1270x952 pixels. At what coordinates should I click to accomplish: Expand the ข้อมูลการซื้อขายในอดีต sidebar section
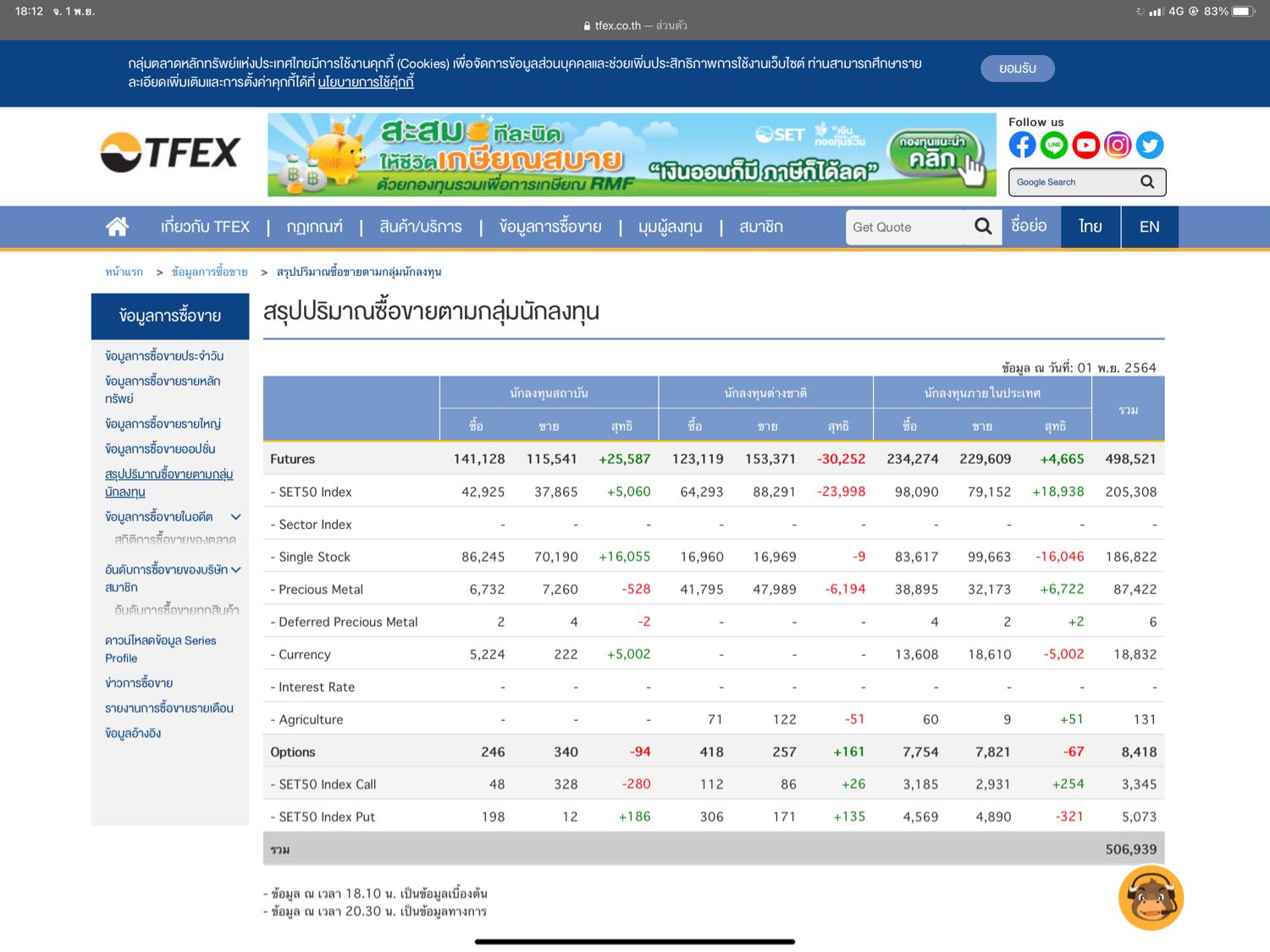tap(236, 517)
